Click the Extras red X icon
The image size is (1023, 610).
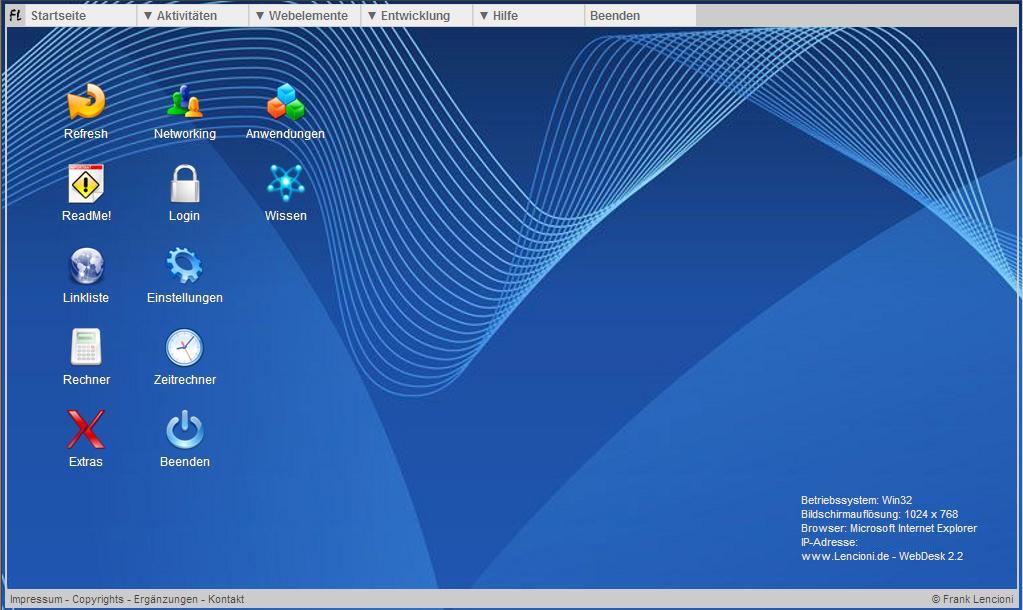(x=86, y=431)
